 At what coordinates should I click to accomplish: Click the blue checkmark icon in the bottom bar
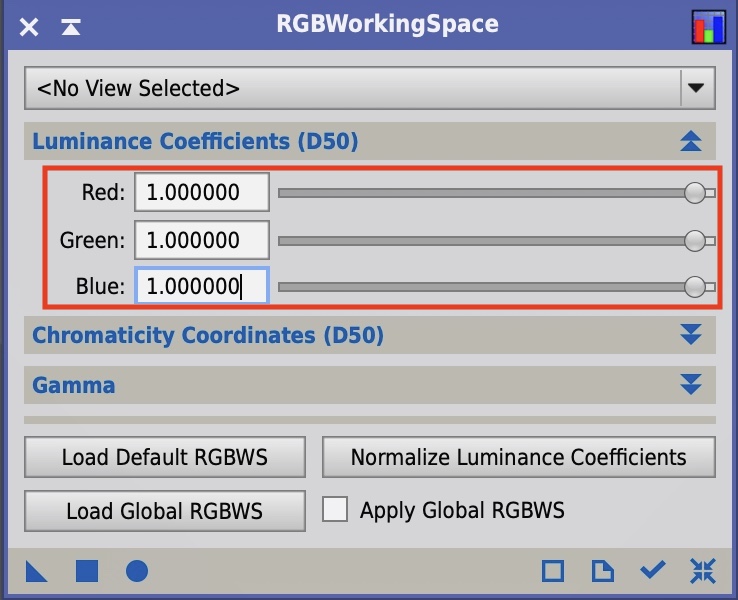click(x=653, y=570)
